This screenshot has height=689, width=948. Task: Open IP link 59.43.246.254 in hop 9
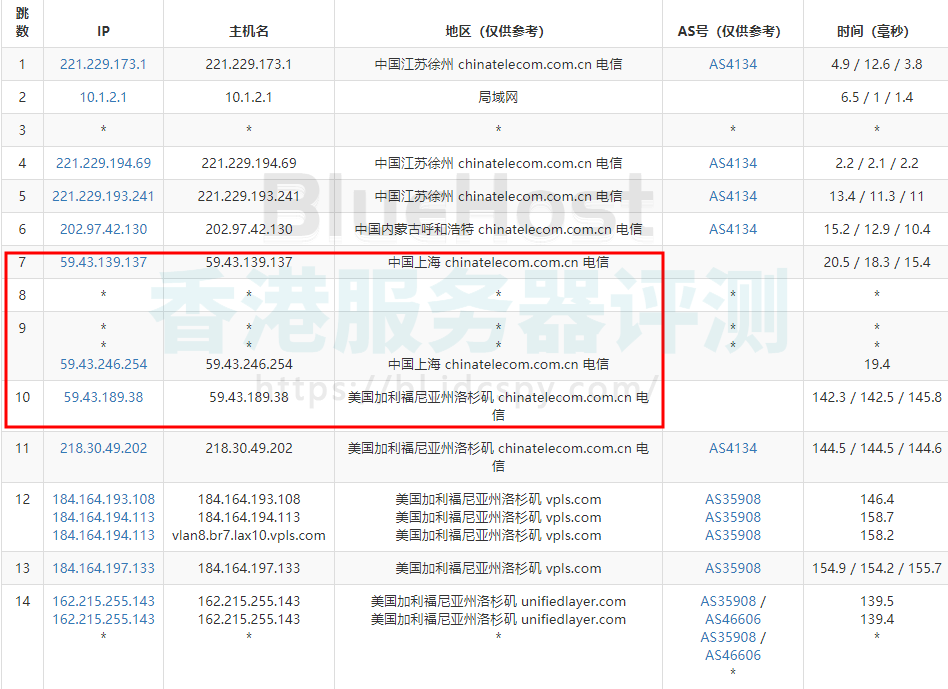(x=103, y=364)
